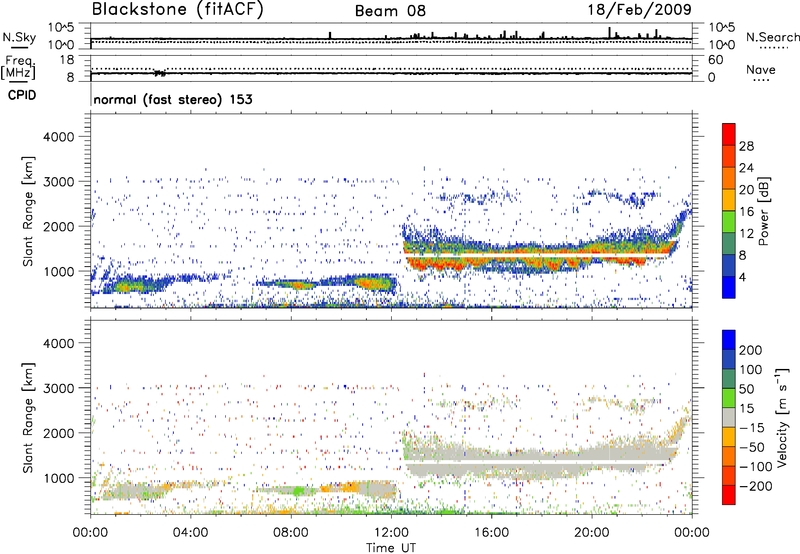Pick the gray Velocity segment between -15 and 15
This screenshot has height=554, width=800.
click(x=729, y=417)
